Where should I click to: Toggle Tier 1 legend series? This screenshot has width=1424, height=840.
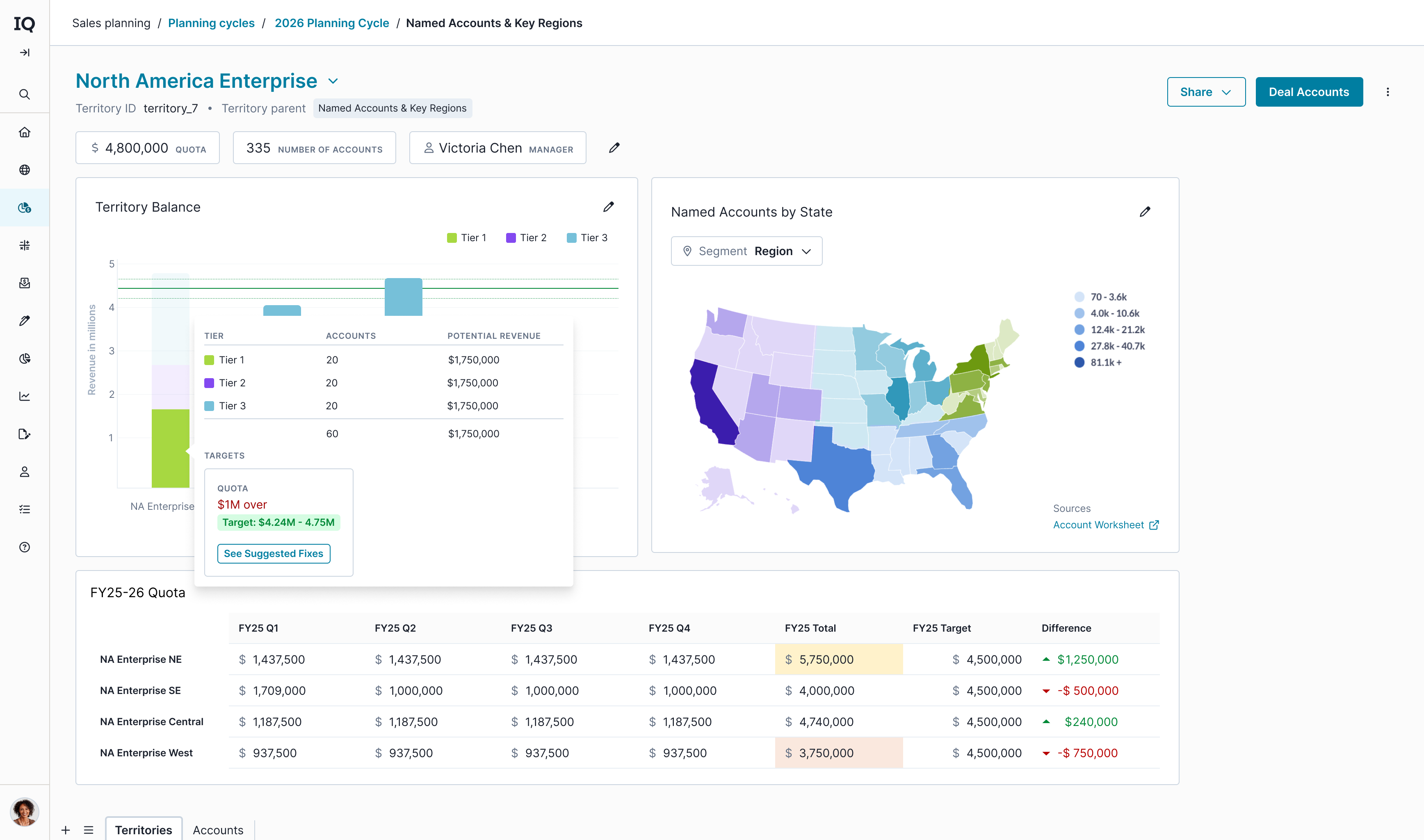[x=466, y=238]
